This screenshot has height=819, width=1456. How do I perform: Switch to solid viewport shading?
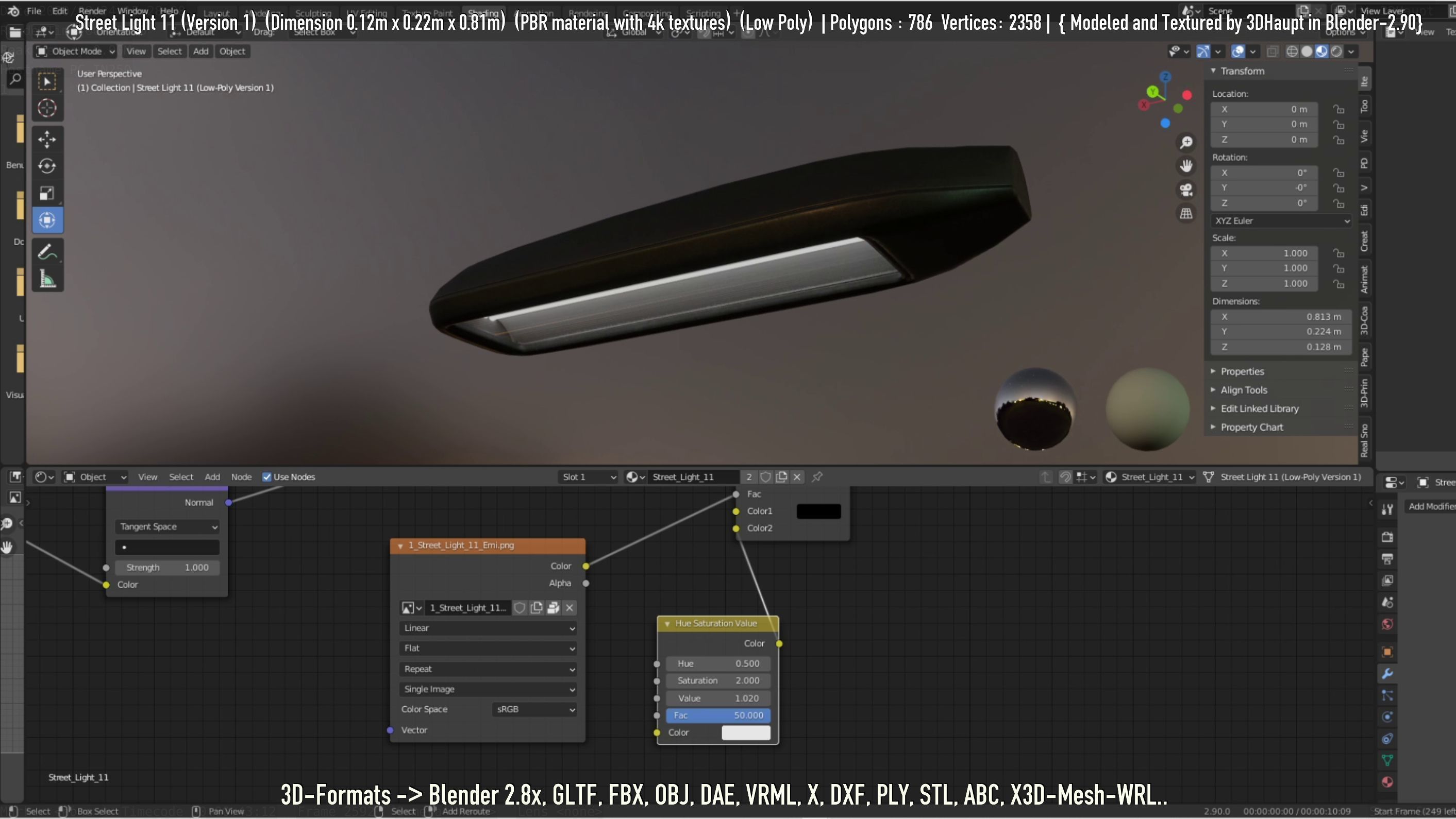click(x=1307, y=52)
